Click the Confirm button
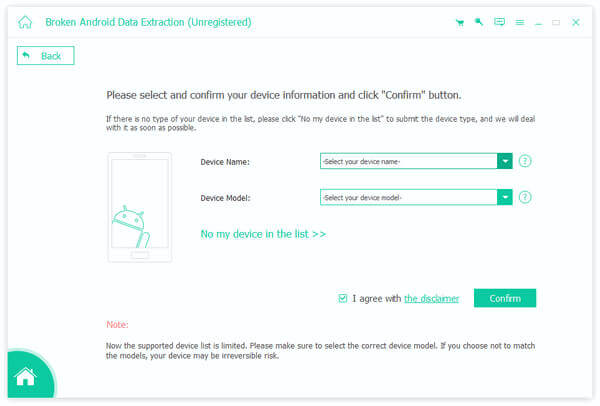Viewport: 600px width, 406px height. pyautogui.click(x=505, y=298)
